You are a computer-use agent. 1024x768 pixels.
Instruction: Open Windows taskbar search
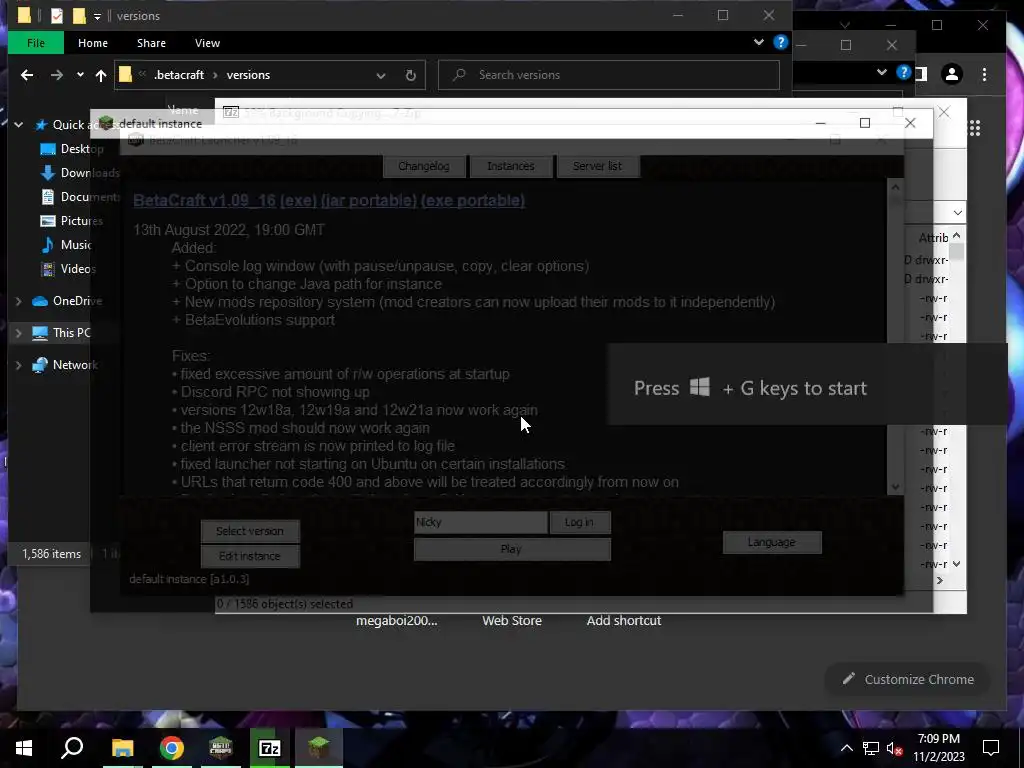(x=72, y=748)
